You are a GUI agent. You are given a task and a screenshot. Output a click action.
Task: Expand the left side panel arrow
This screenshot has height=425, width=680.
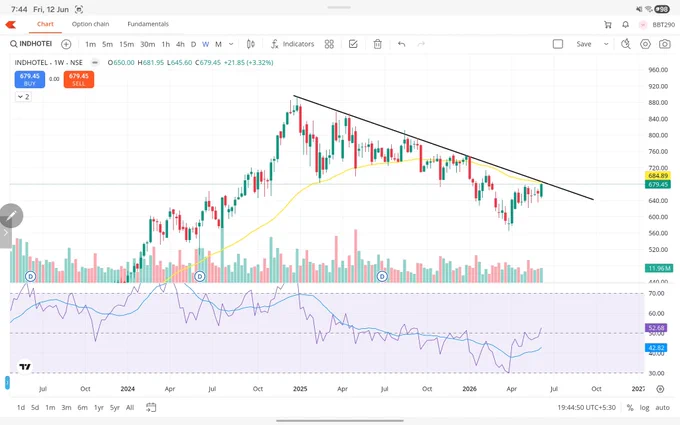click(x=5, y=232)
